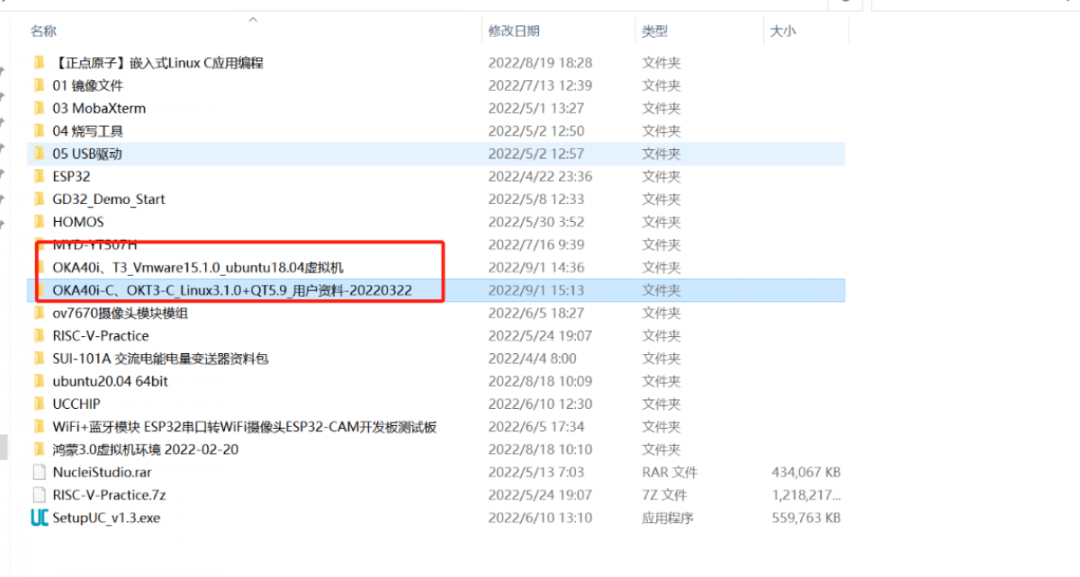The height and width of the screenshot is (577, 1080).
Task: Click folder icon of ov7670摄像头模块模组
Action: pos(39,313)
